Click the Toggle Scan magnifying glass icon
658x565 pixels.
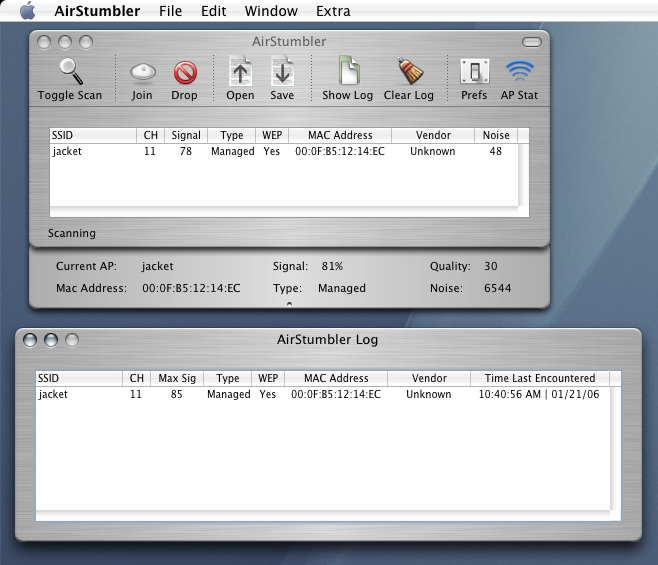point(69,73)
